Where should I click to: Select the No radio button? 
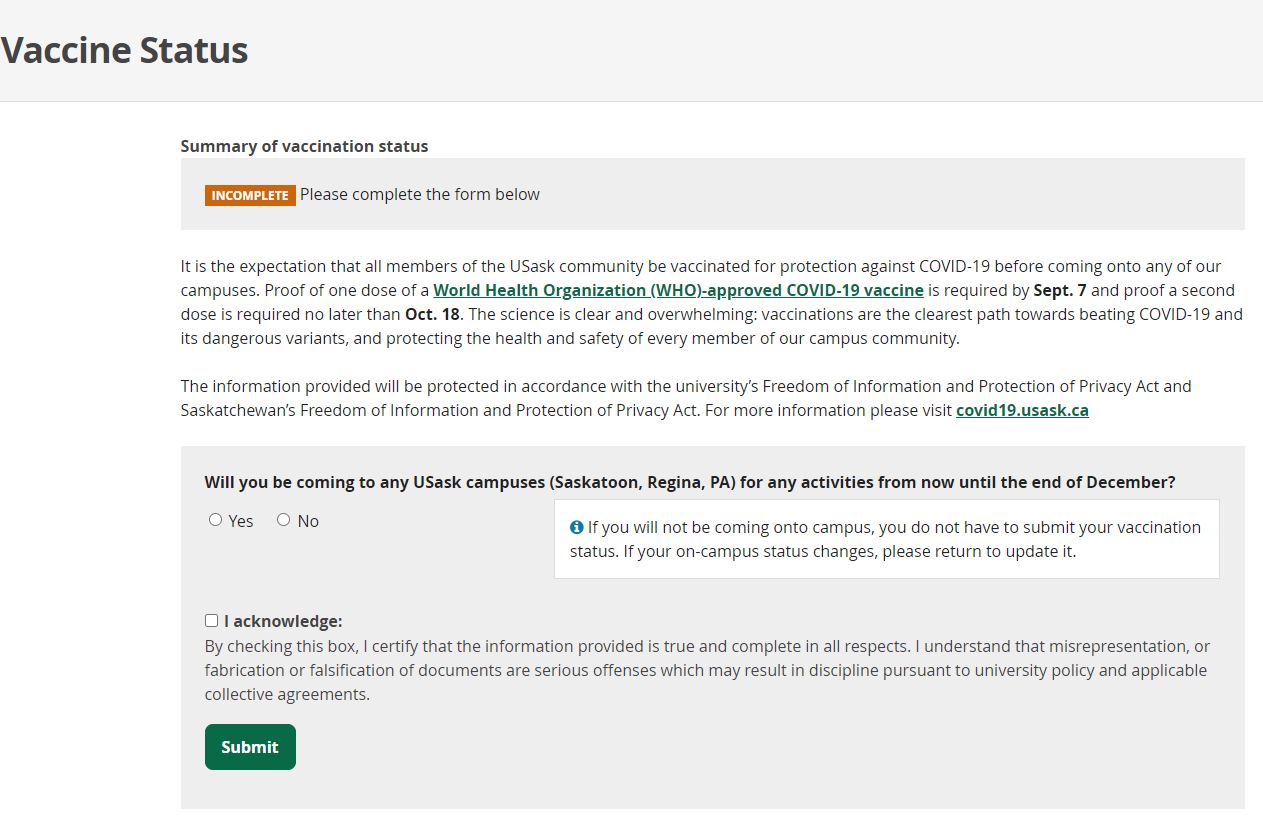(283, 520)
